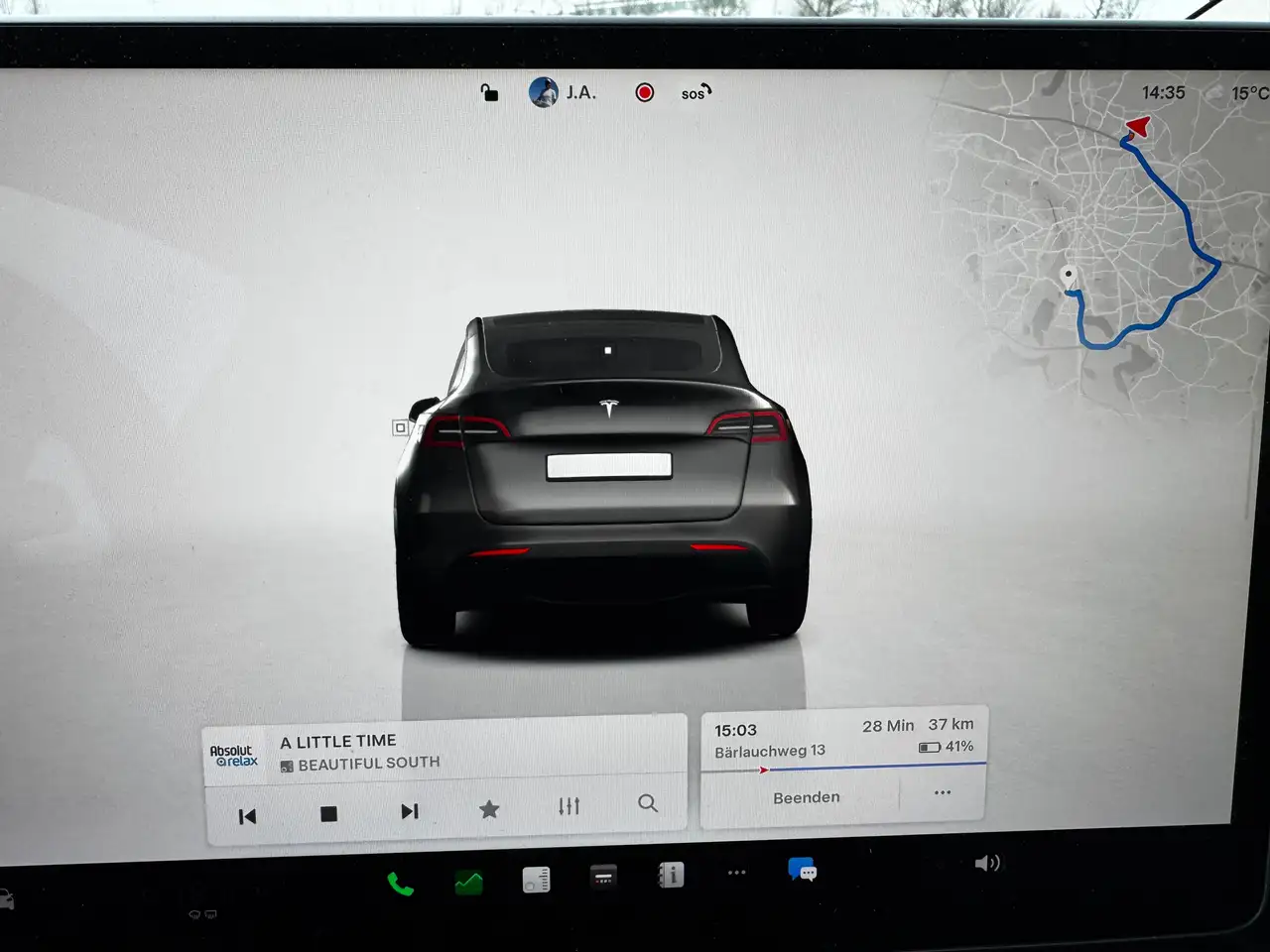Skip to next track

[409, 811]
